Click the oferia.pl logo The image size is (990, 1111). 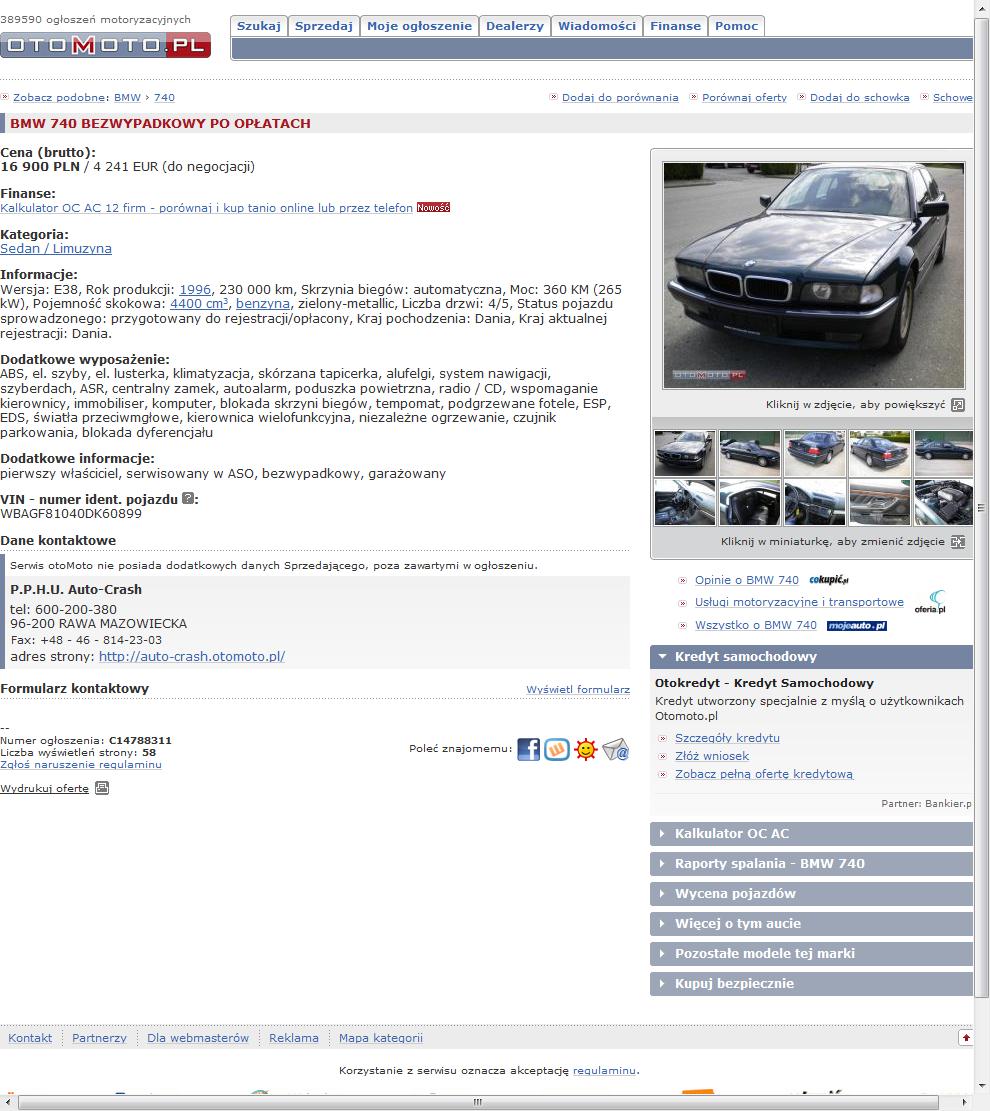coord(930,602)
